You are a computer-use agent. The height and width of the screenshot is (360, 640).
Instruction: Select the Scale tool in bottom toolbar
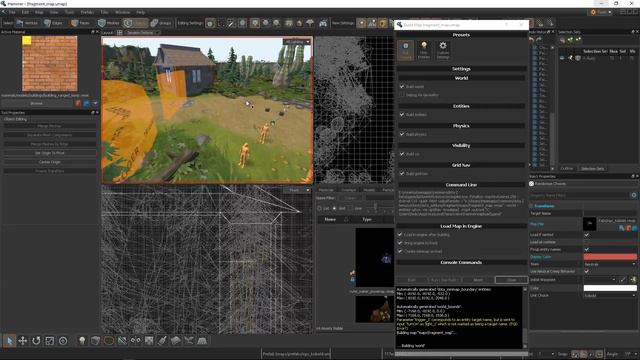[x=49, y=340]
